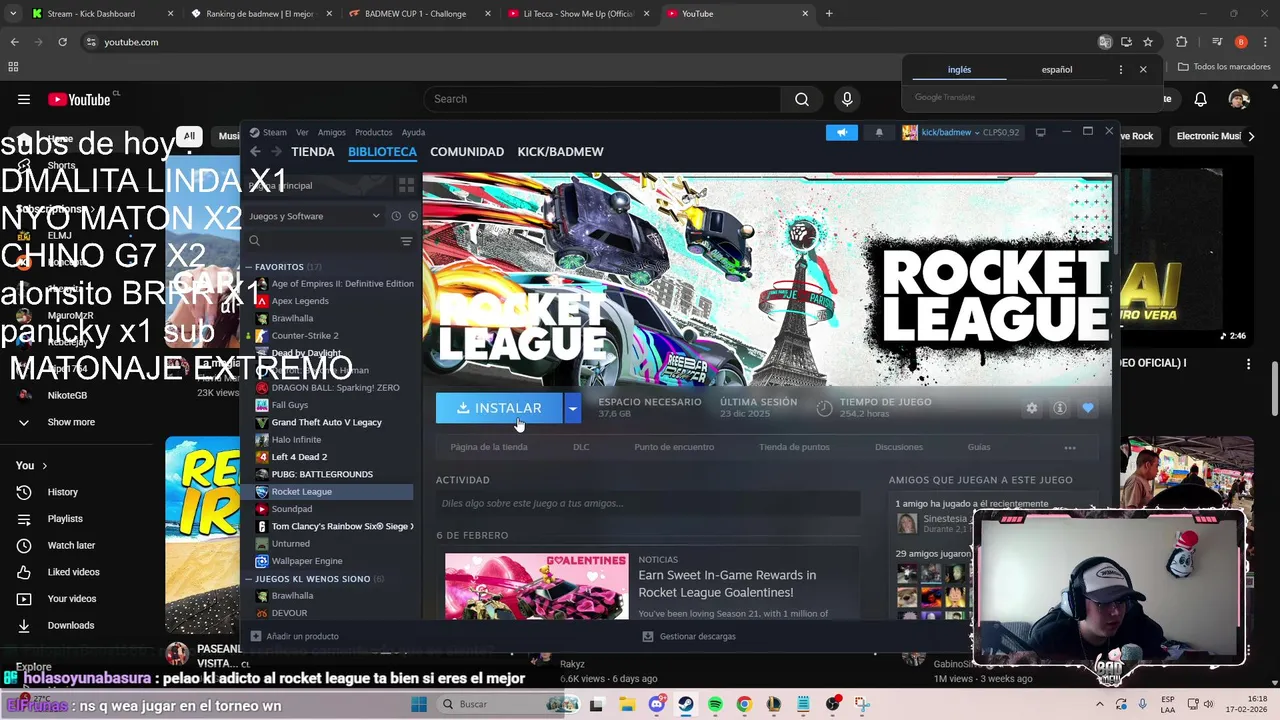Switch library to collections grid view icon
The width and height of the screenshot is (1280, 720).
click(406, 186)
